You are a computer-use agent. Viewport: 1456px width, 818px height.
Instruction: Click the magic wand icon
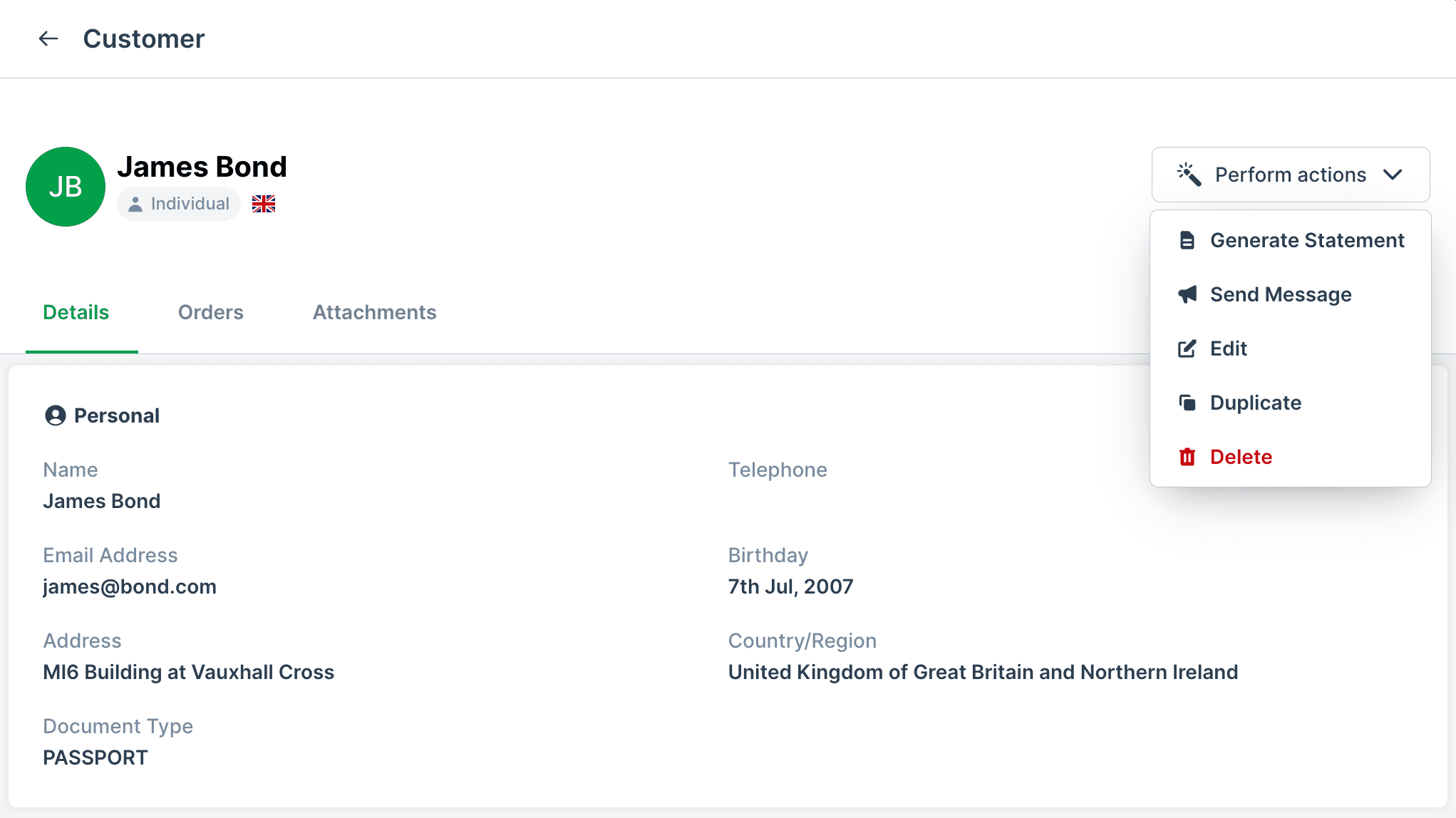1189,175
